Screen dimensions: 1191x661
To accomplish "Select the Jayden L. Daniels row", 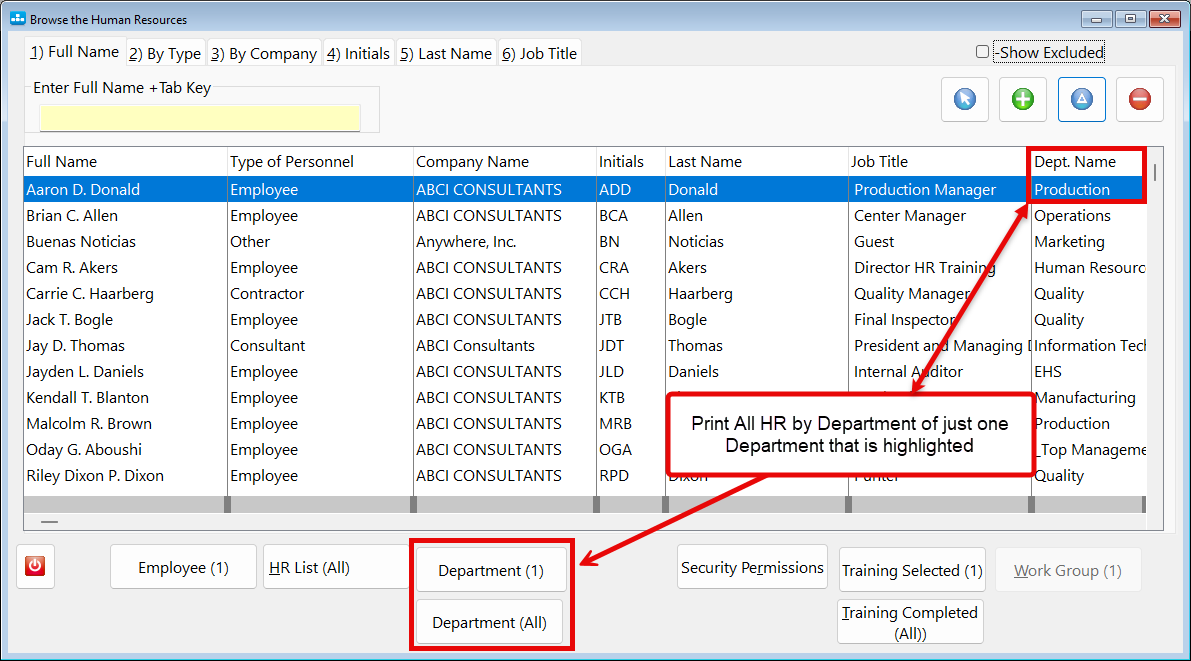I will click(x=583, y=372).
